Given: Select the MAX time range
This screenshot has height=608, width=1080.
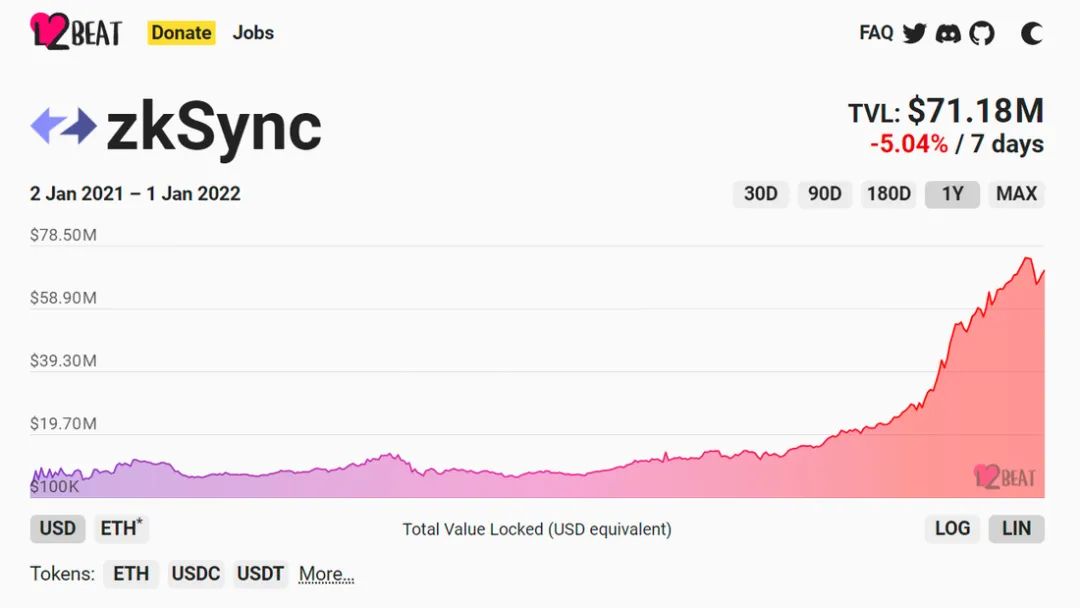Looking at the screenshot, I should tap(1017, 194).
